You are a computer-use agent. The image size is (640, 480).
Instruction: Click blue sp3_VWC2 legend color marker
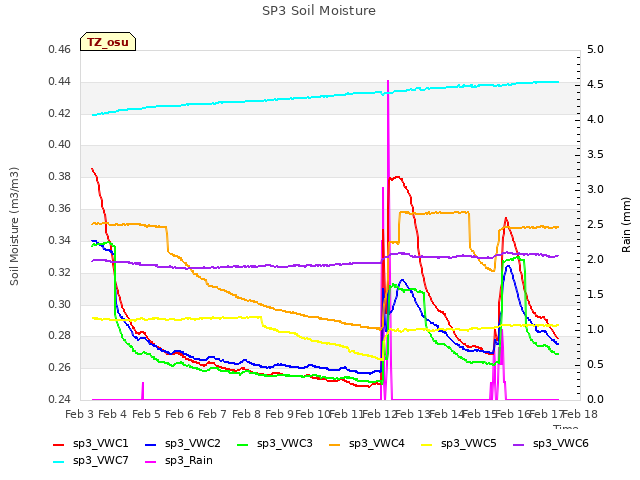(151, 445)
